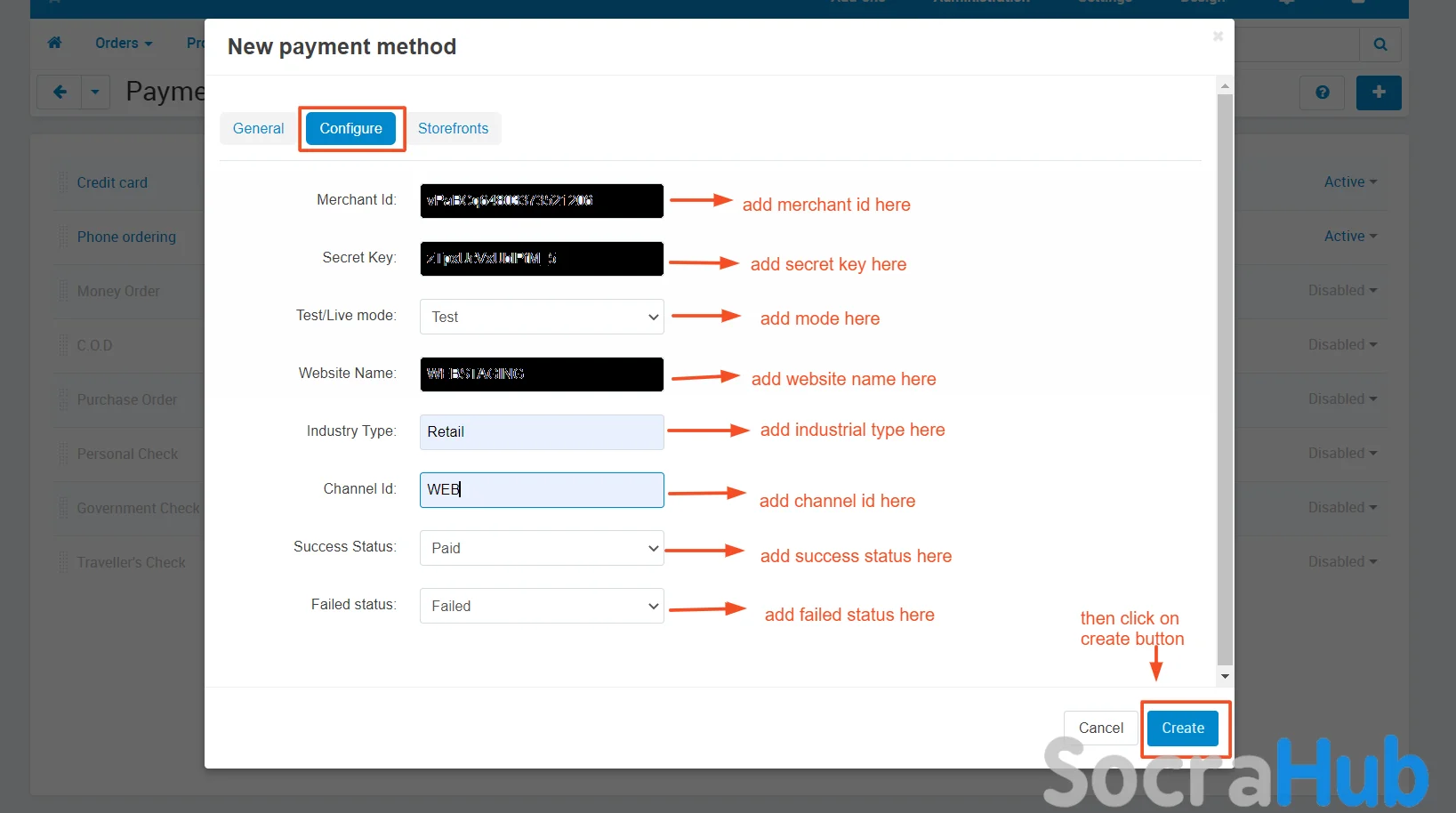Click the Cancel button

tap(1101, 728)
